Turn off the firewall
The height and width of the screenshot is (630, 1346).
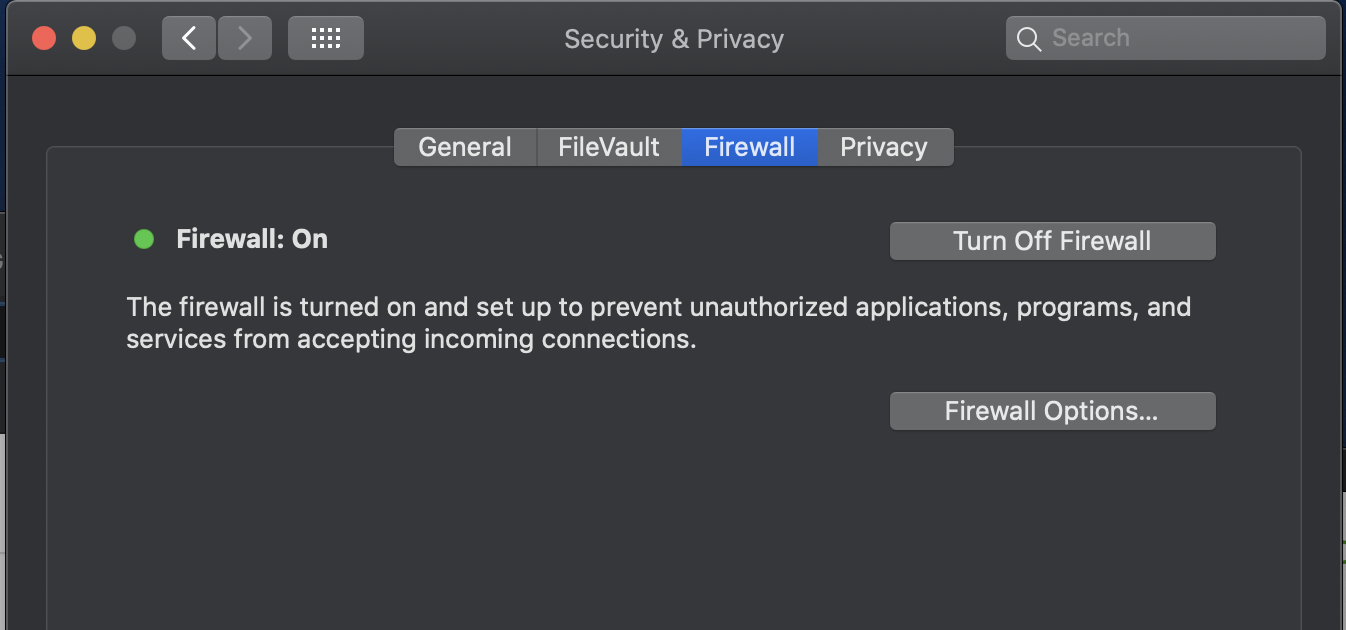[x=1053, y=241]
